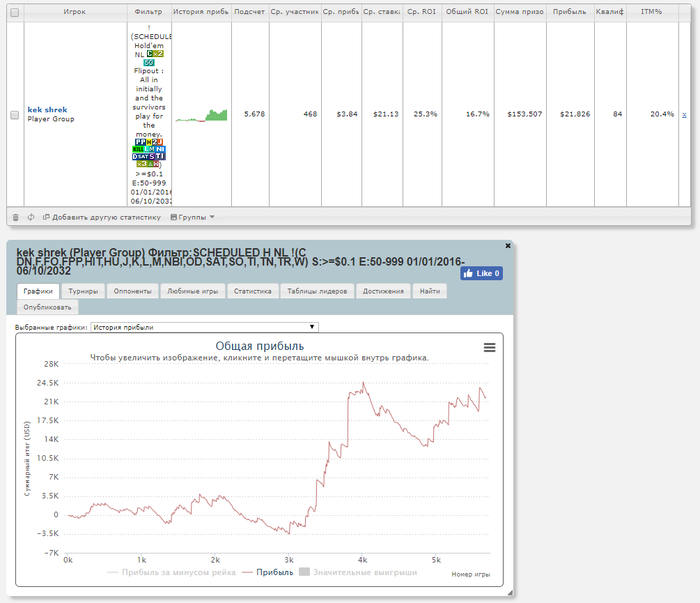Sort by the ITM% column header
This screenshot has height=603, width=700.
[652, 12]
